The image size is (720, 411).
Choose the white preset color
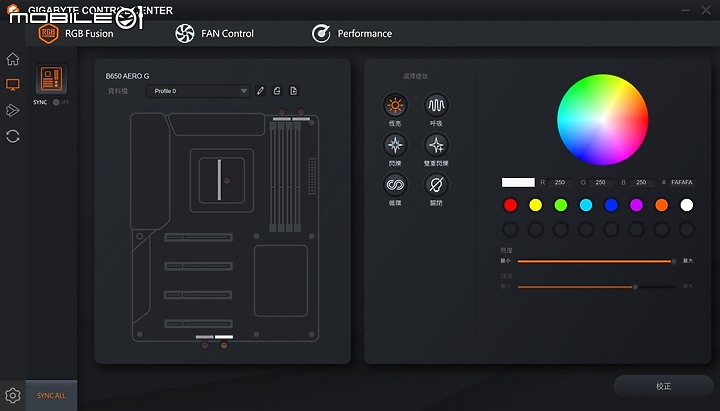686,205
